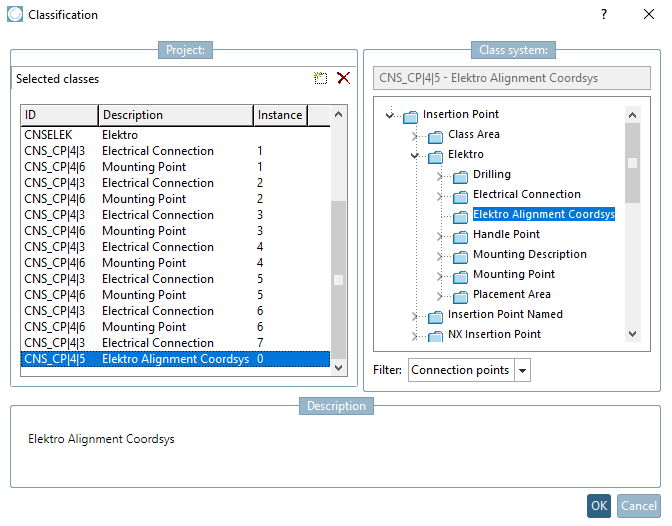Click the Instance column header
Screen dimensions: 672x526
(279, 115)
